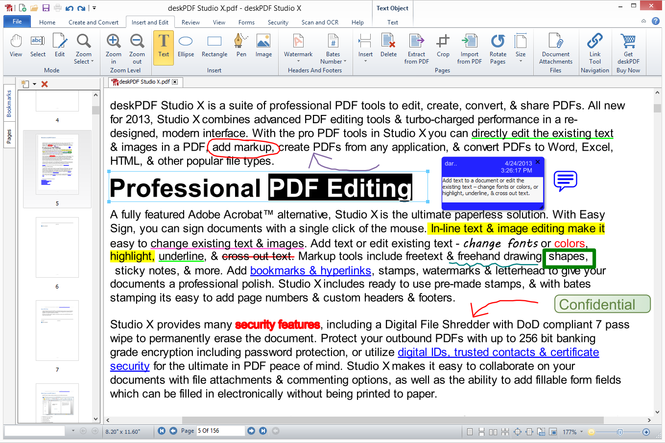
Task: Select the View hand tool
Action: (16, 46)
